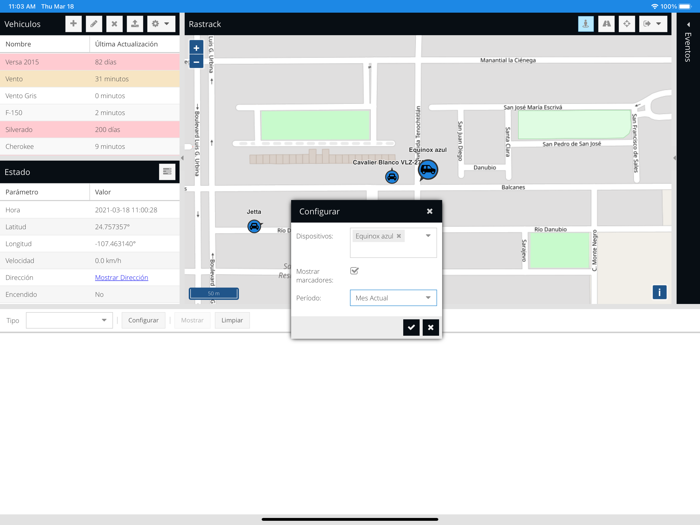Toggle live routes icon in Rastrack toolbar
700x525 pixels.
coord(586,24)
